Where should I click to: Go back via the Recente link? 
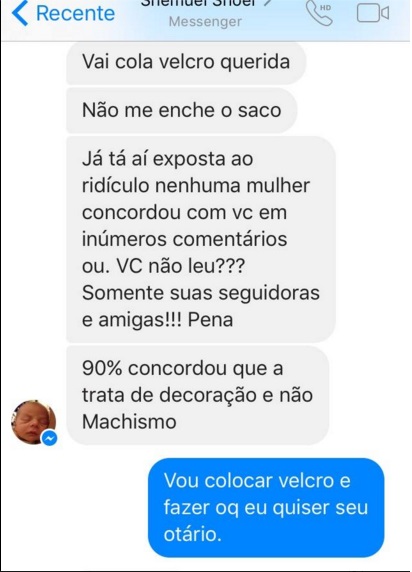(76, 13)
